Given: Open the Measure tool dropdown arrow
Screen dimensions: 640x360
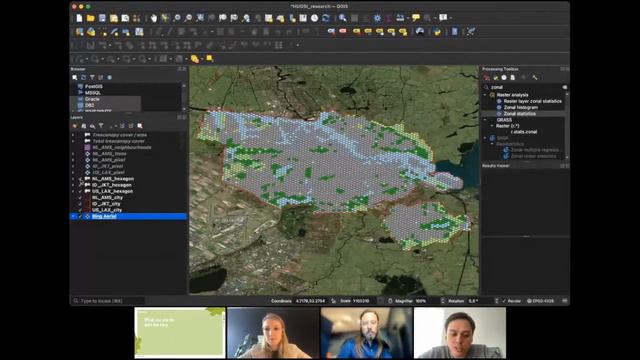Looking at the screenshot, I should [407, 18].
